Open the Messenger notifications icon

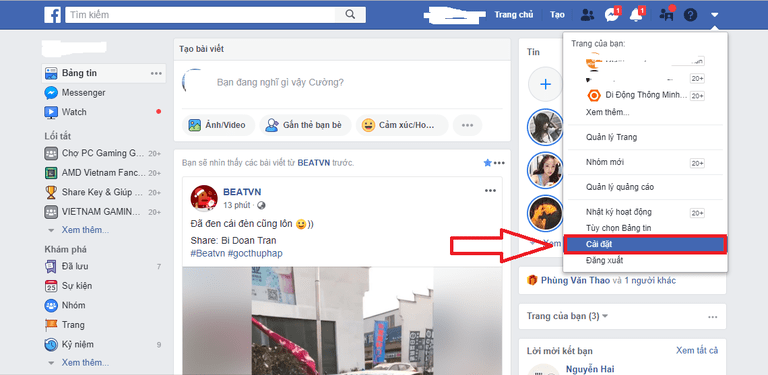pyautogui.click(x=612, y=15)
